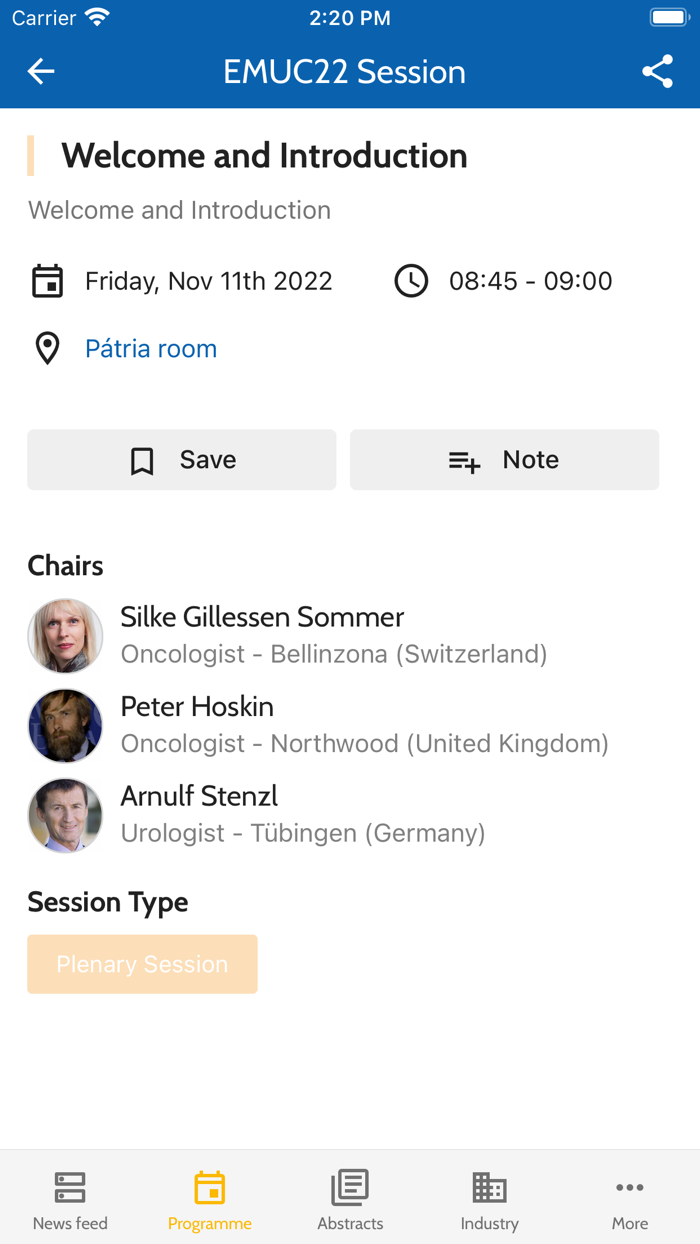The width and height of the screenshot is (700, 1244).
Task: Select chair name Peter Hoskin
Action: 197,707
